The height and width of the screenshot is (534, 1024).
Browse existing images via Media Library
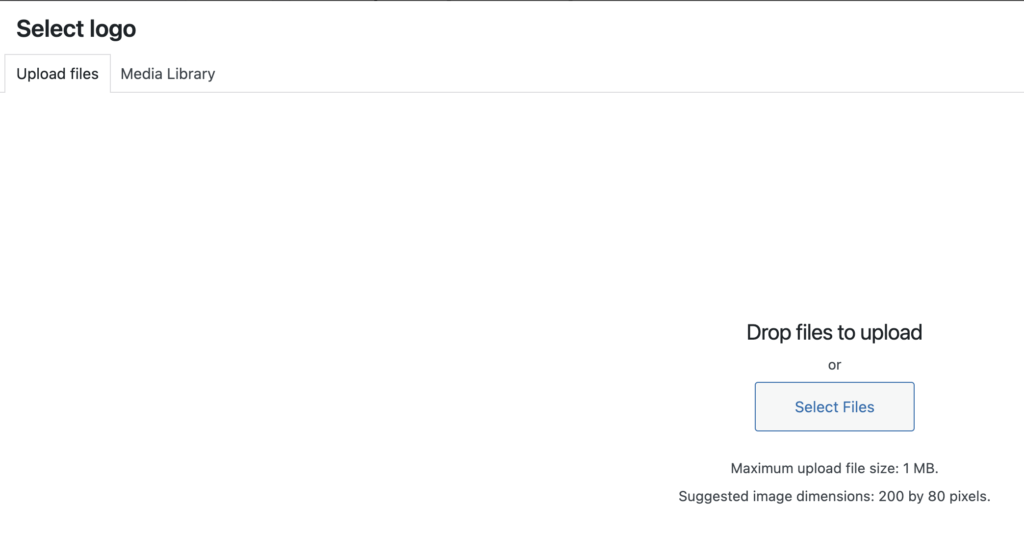click(168, 74)
